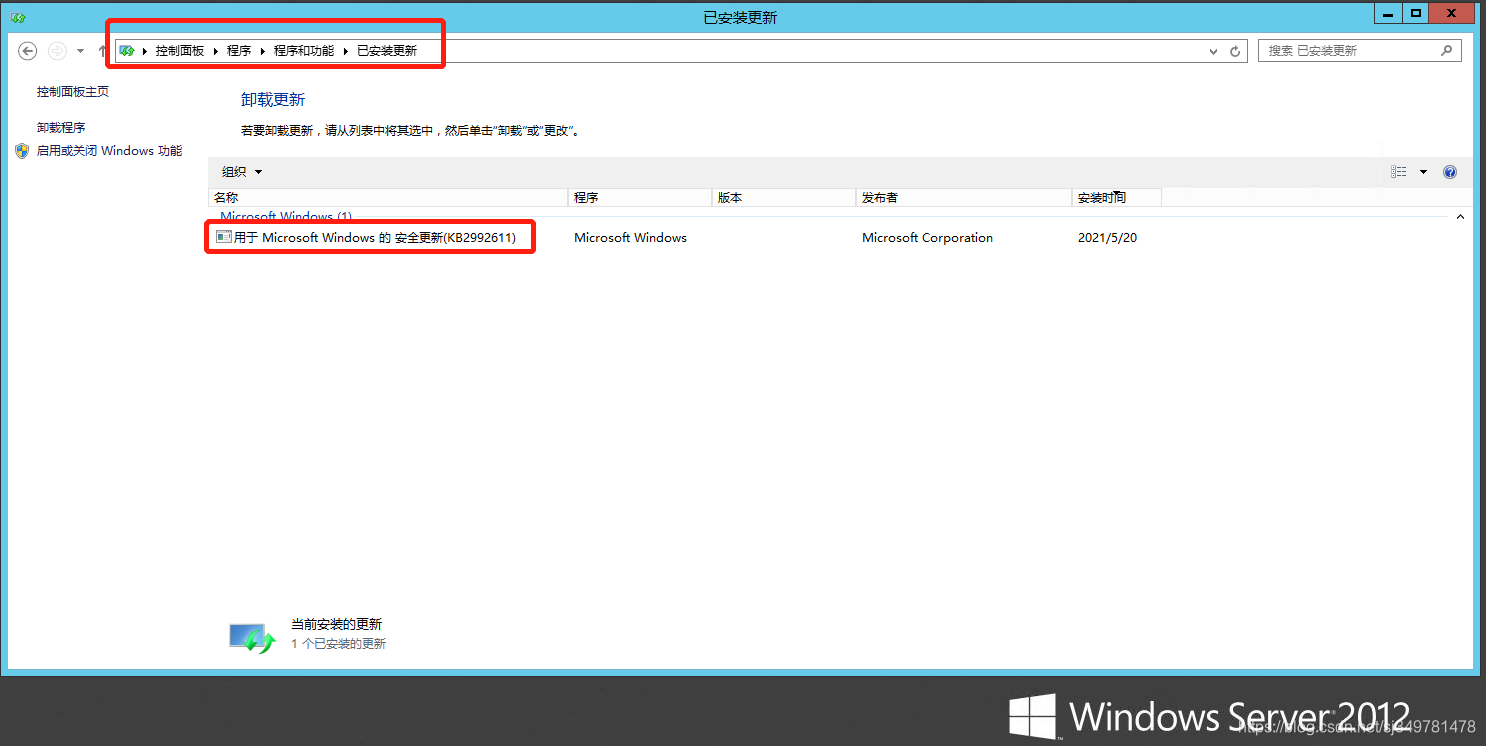This screenshot has width=1486, height=746.
Task: Sort by the 名称 column header
Action: click(388, 198)
